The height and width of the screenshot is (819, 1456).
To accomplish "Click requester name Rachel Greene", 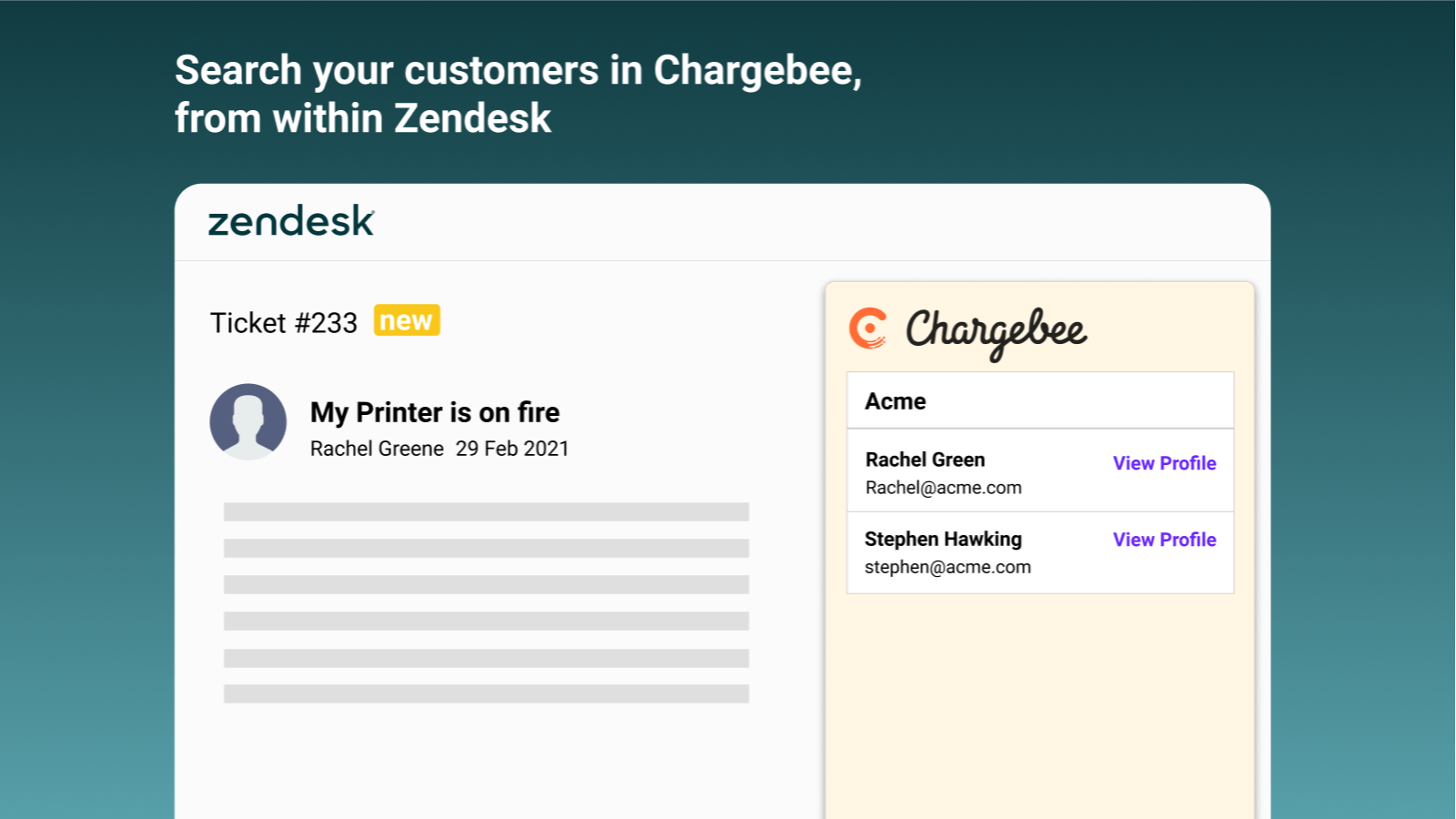I will click(x=377, y=449).
